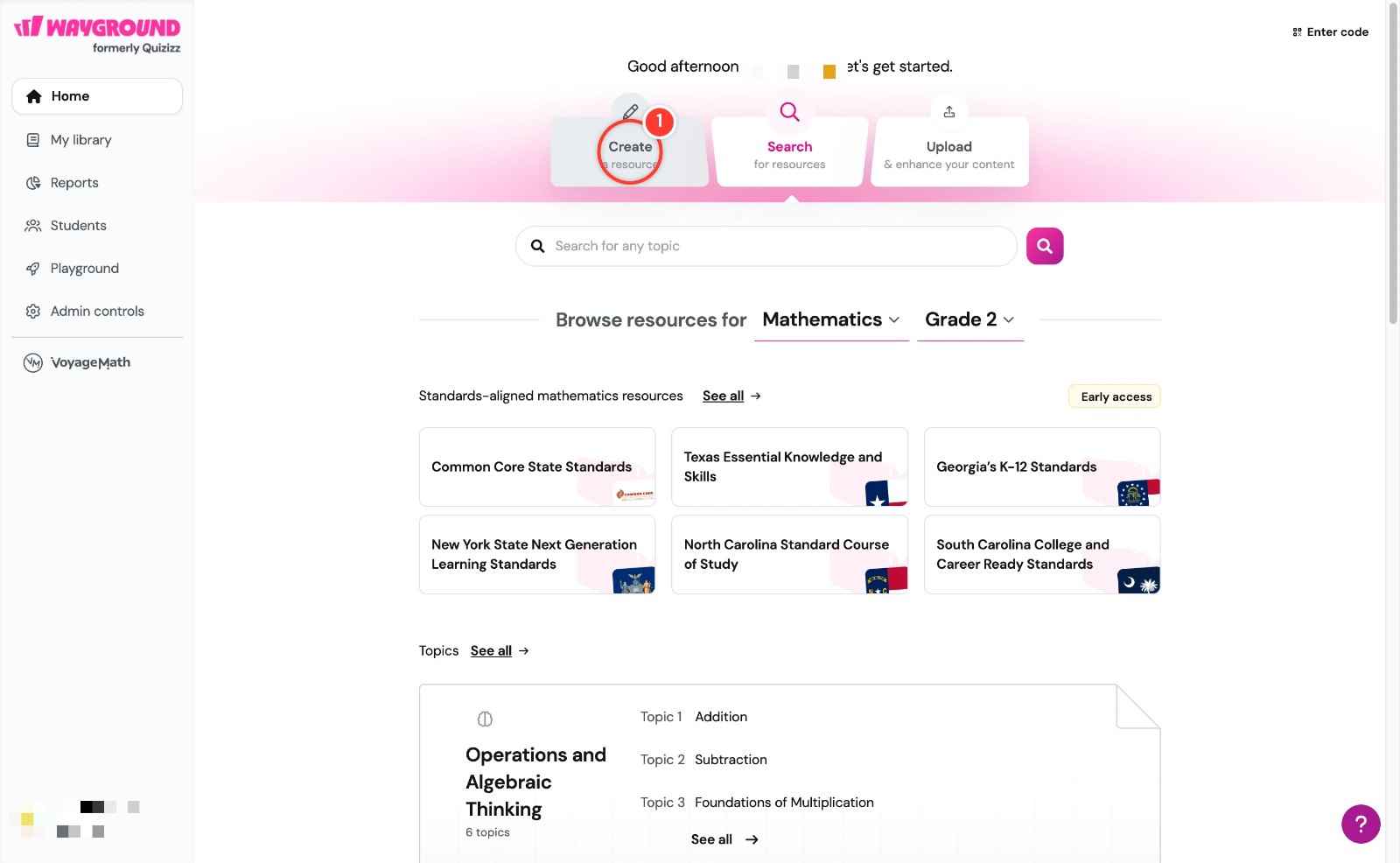Open the Create a resource tab
This screenshot has width=1400, height=863.
[x=630, y=151]
